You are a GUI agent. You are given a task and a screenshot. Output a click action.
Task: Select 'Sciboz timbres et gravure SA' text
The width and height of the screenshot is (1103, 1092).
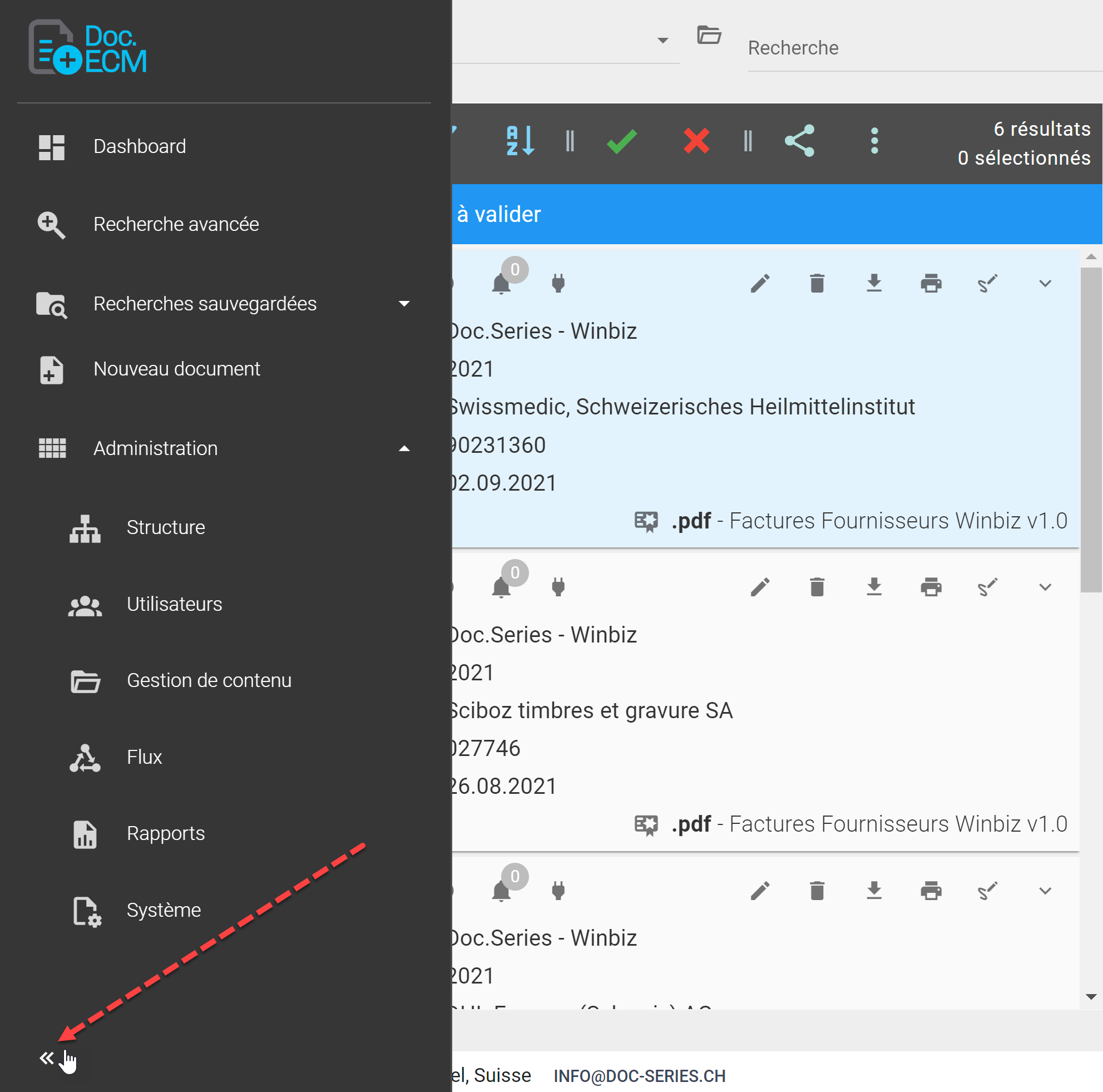click(592, 711)
